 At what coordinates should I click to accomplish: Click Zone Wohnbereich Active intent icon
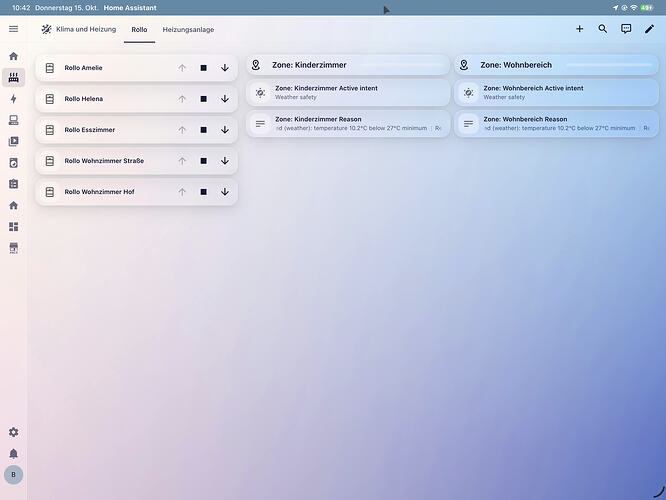(468, 93)
